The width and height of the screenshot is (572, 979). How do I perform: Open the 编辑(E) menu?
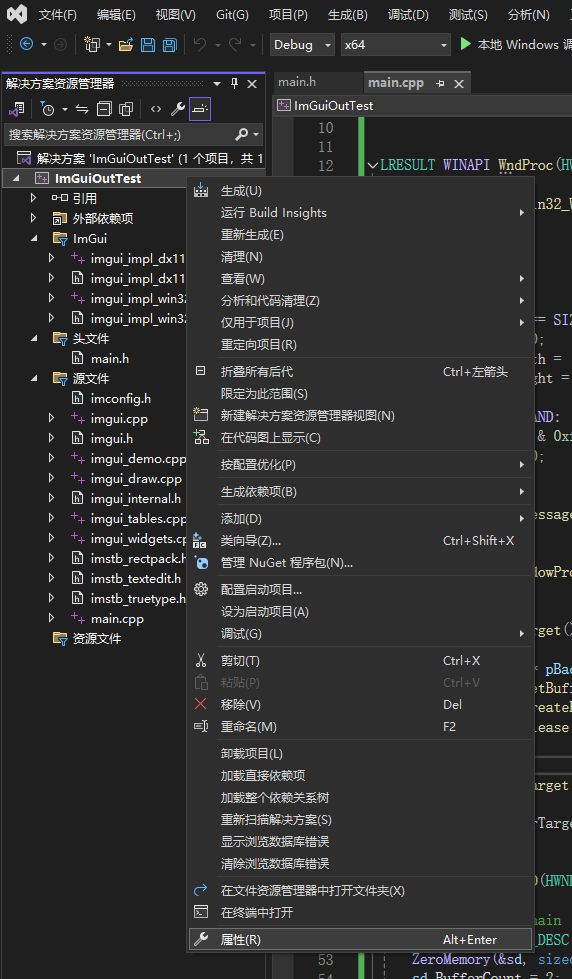point(116,14)
